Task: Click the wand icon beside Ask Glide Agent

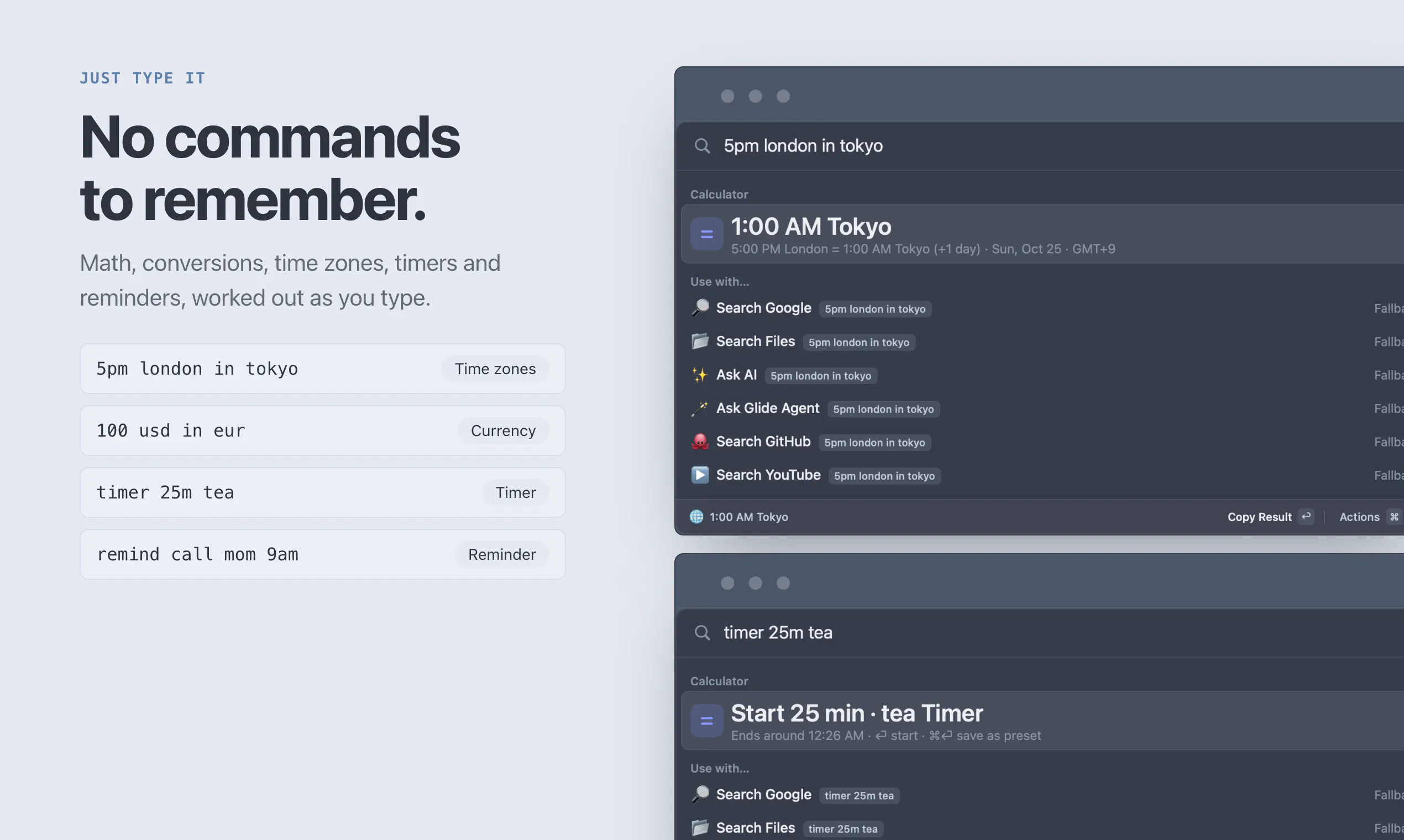Action: tap(700, 408)
